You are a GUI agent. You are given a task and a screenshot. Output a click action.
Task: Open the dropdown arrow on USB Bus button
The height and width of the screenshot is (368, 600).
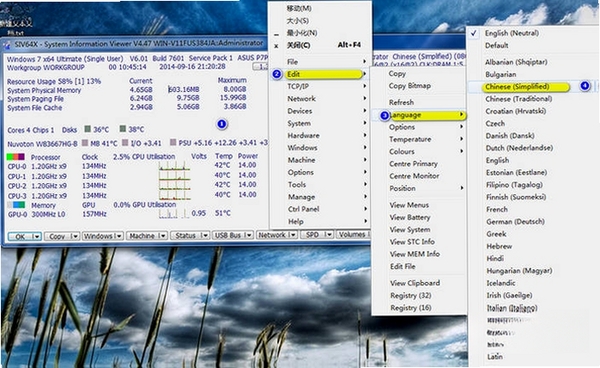(249, 235)
